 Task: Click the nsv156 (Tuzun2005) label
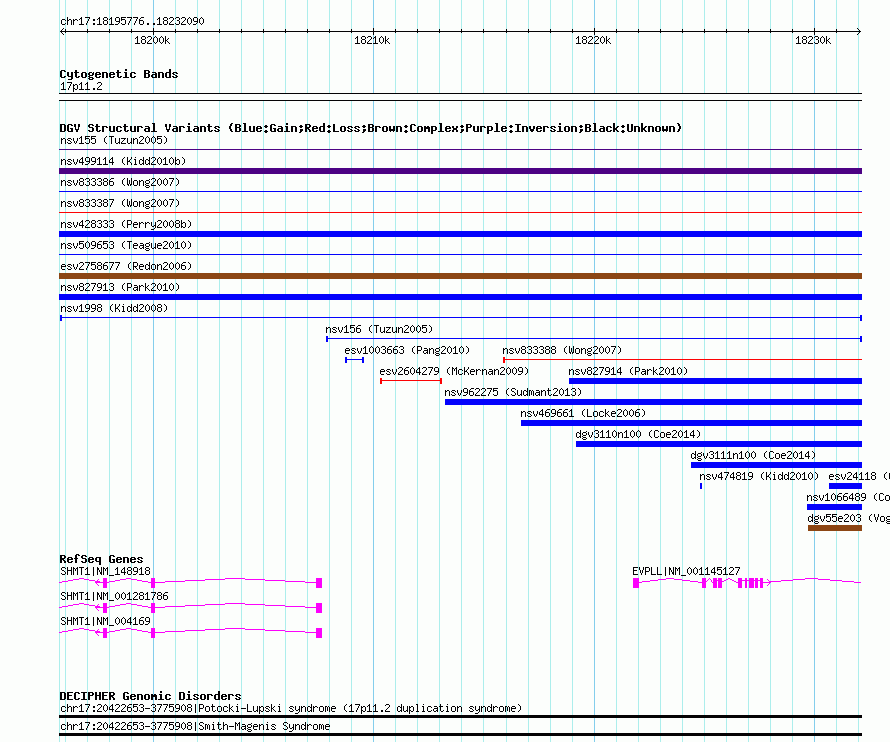(379, 329)
